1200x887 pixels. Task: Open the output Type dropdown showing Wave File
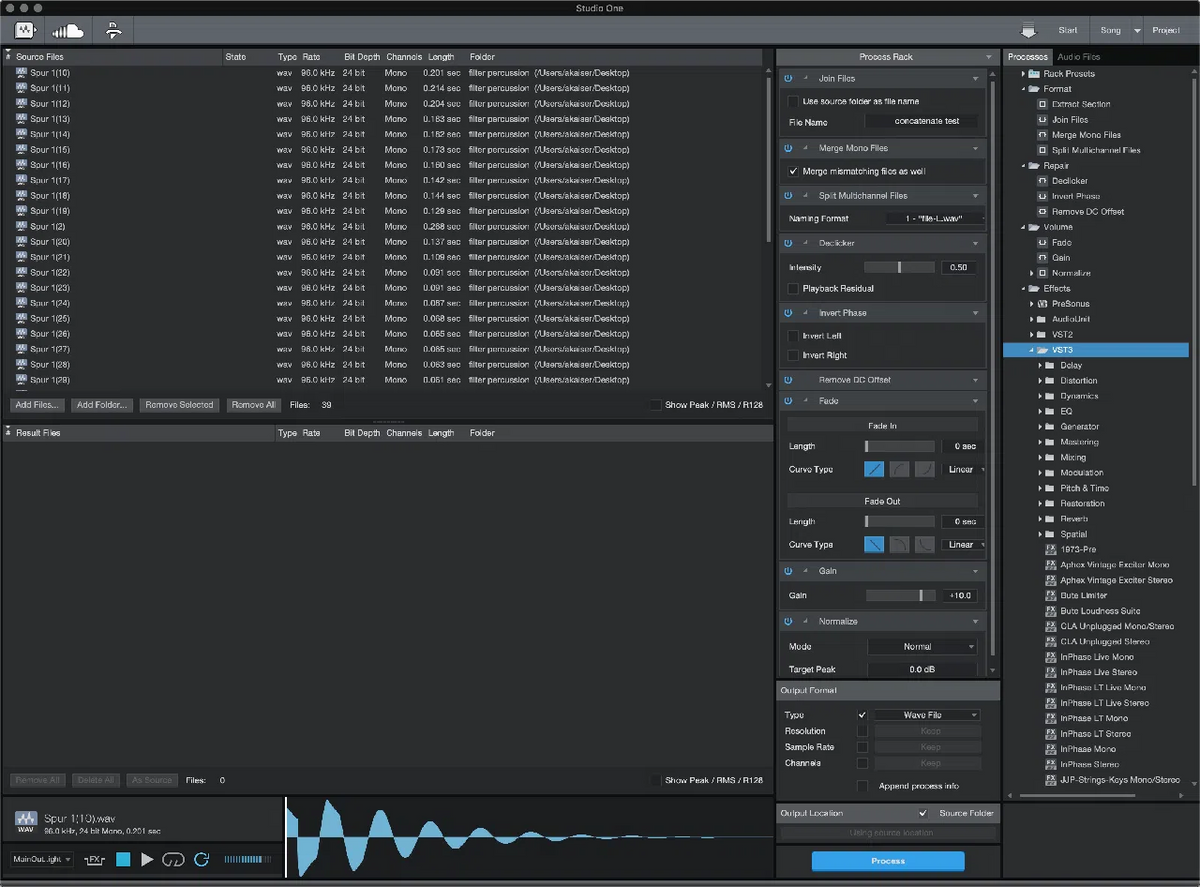click(x=926, y=714)
